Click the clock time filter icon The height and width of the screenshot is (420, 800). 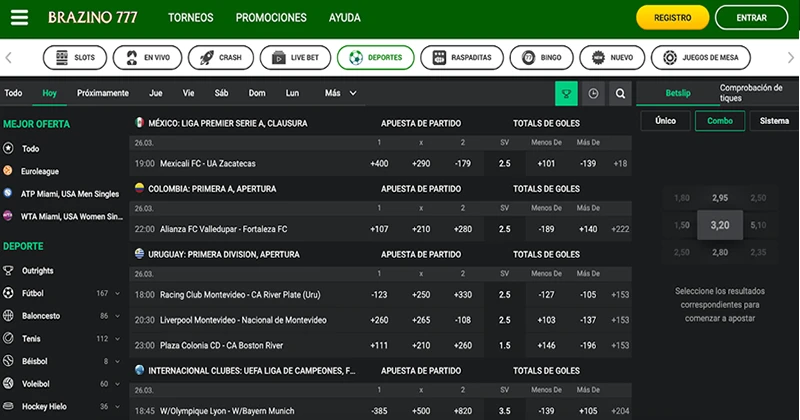593,93
